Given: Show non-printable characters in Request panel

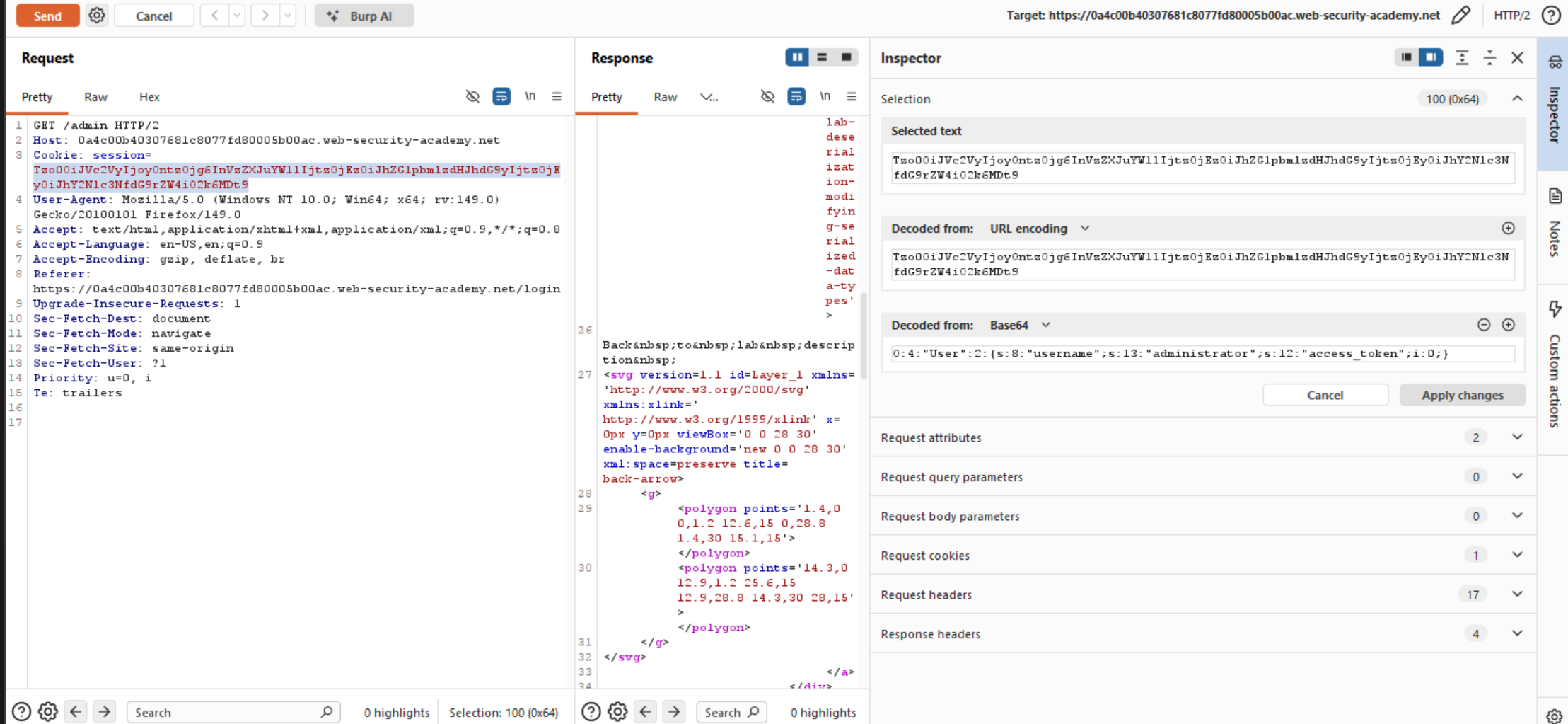Looking at the screenshot, I should pos(530,96).
